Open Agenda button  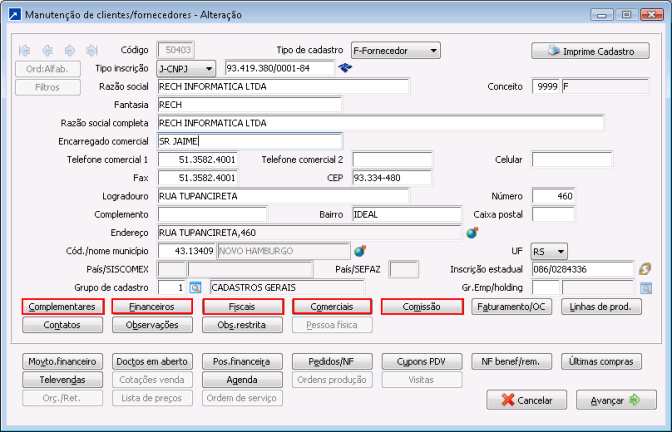pos(243,380)
